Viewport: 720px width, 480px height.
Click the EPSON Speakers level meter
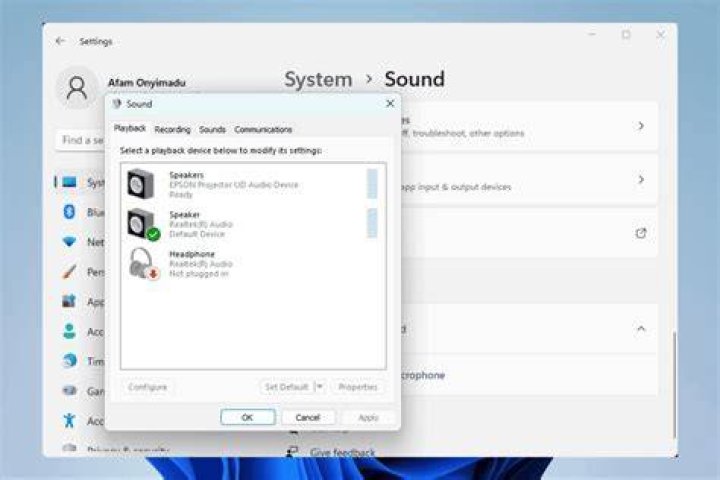coord(372,184)
